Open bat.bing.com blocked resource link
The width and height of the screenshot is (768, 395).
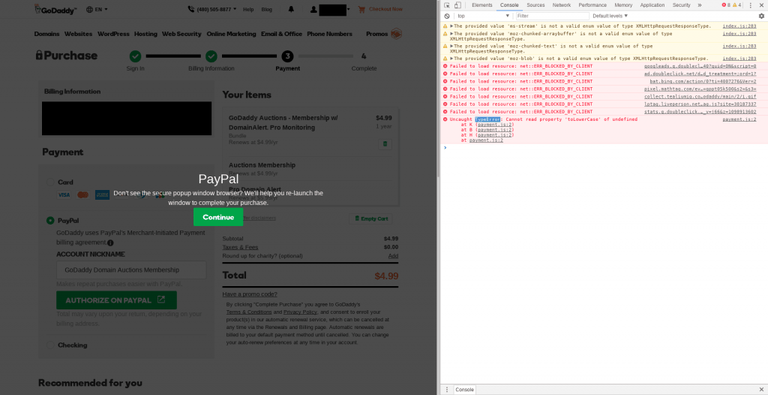(x=703, y=81)
